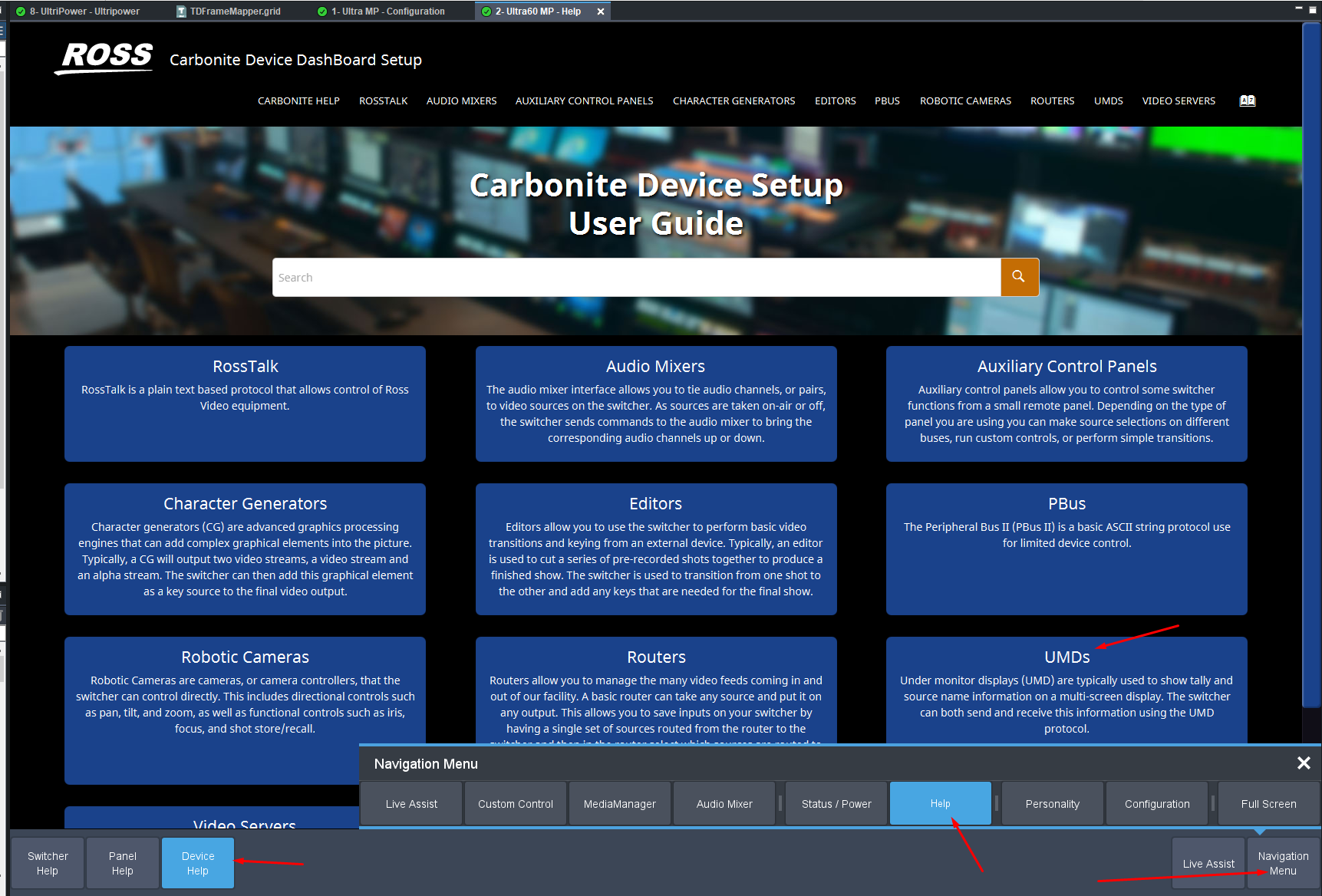Screen dimensions: 1322x896
Task: Open the EDITORS menu item
Action: [836, 100]
